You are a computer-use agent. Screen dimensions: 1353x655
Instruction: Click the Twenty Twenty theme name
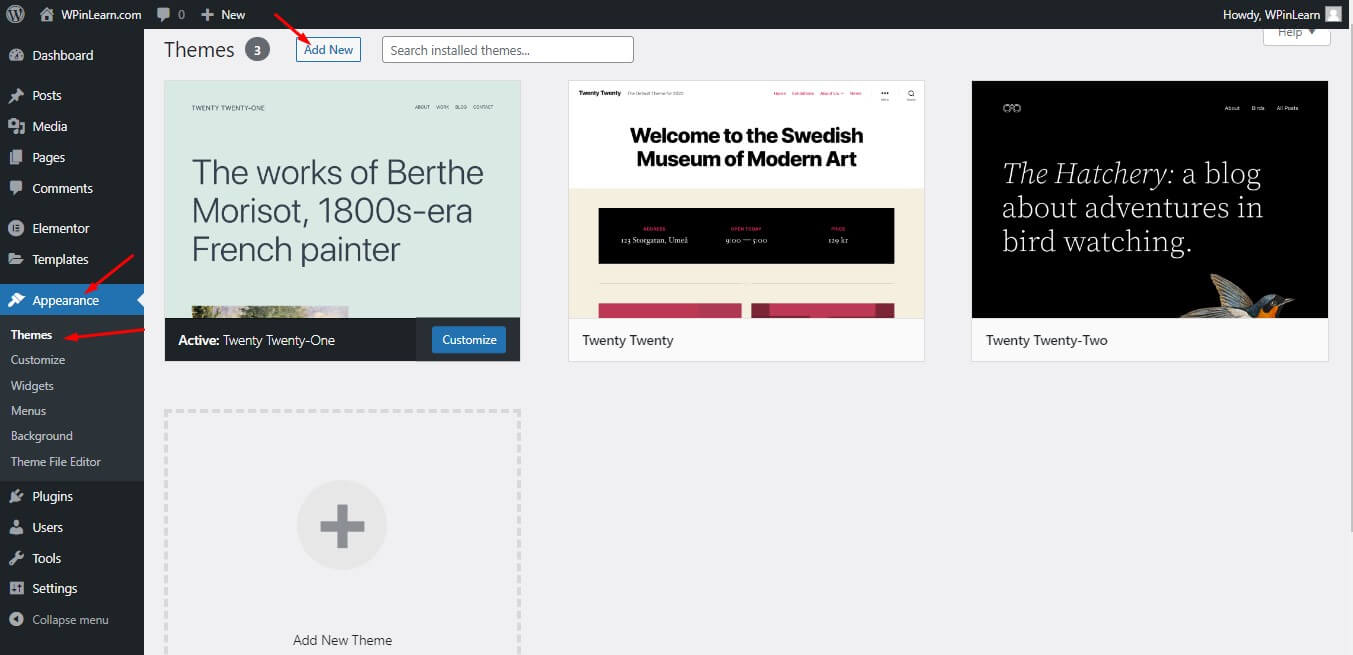(628, 340)
